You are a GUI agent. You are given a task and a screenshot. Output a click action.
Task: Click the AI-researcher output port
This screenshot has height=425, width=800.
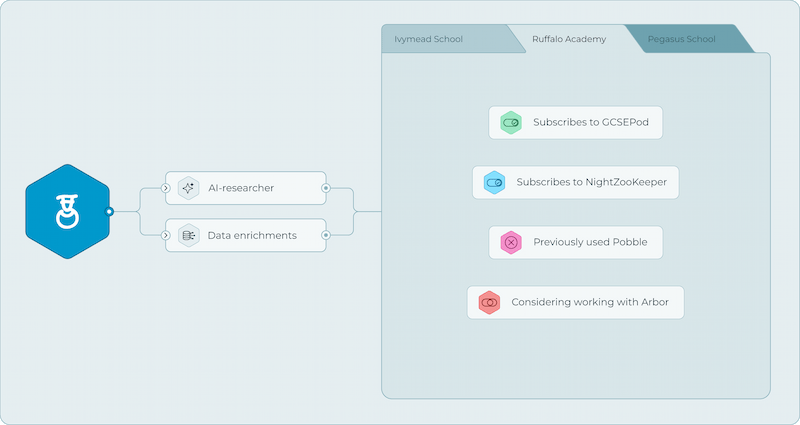coord(325,187)
